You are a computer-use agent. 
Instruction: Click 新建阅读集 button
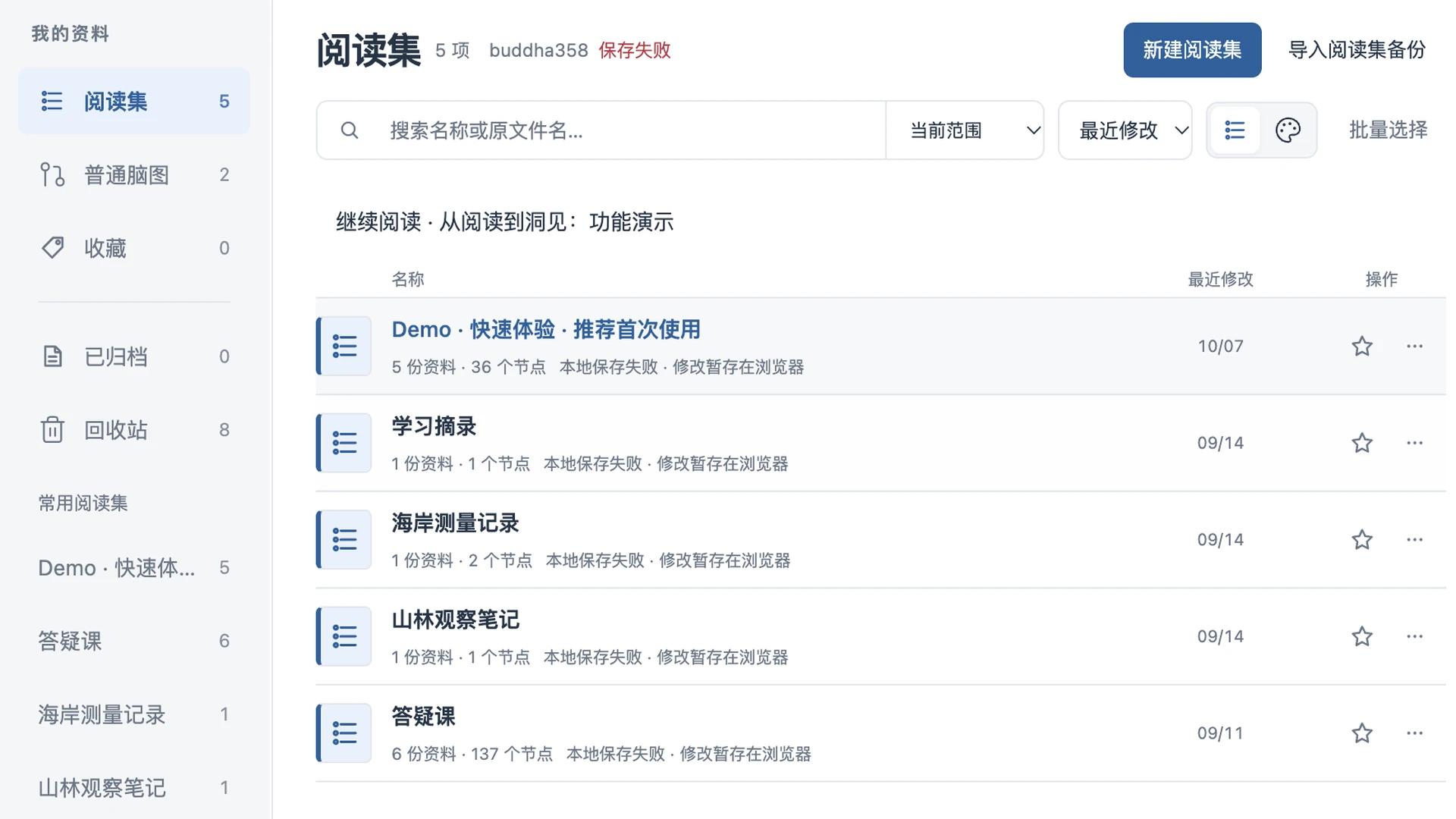pyautogui.click(x=1192, y=50)
